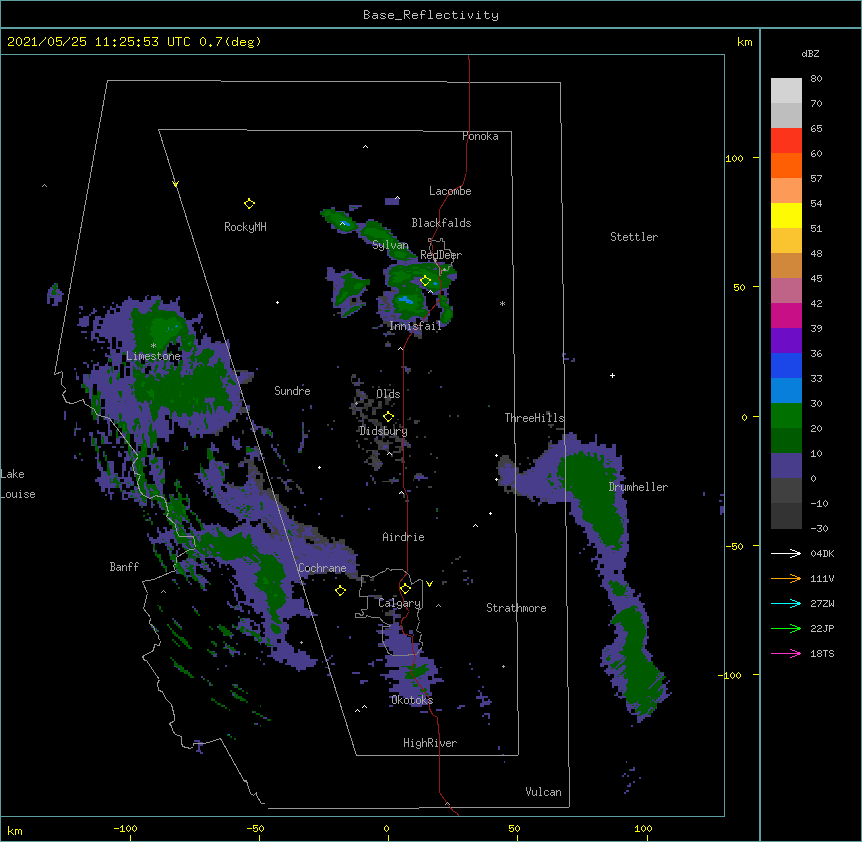Click the Vulcan label

[x=543, y=792]
